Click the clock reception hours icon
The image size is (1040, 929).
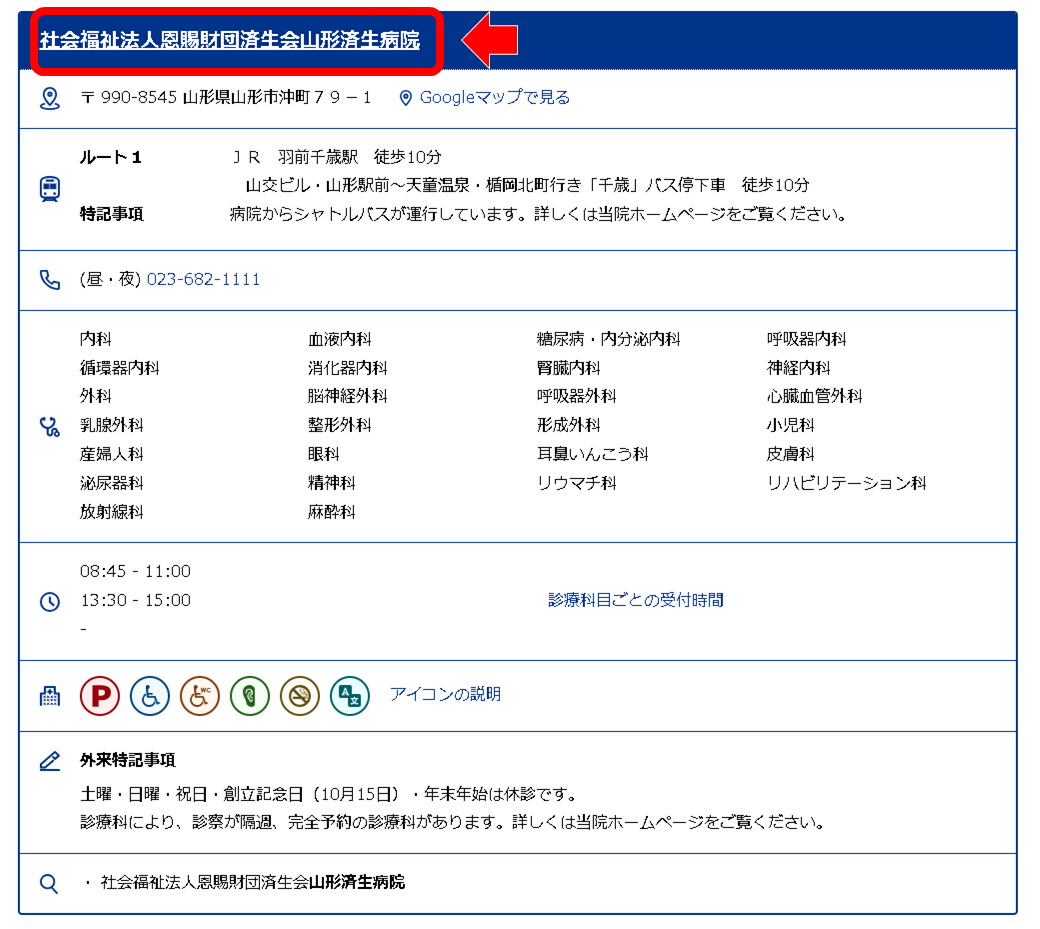50,601
